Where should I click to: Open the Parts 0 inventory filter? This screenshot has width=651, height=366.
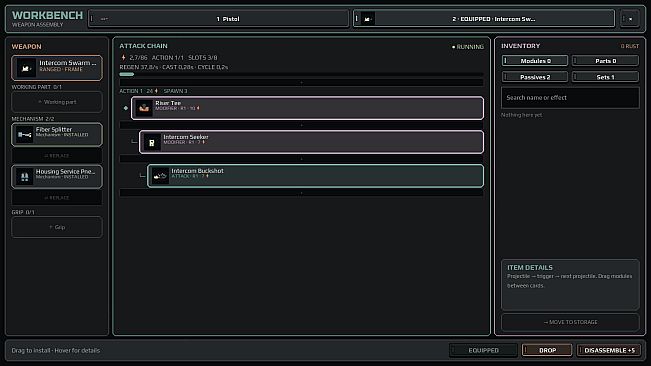pyautogui.click(x=605, y=61)
